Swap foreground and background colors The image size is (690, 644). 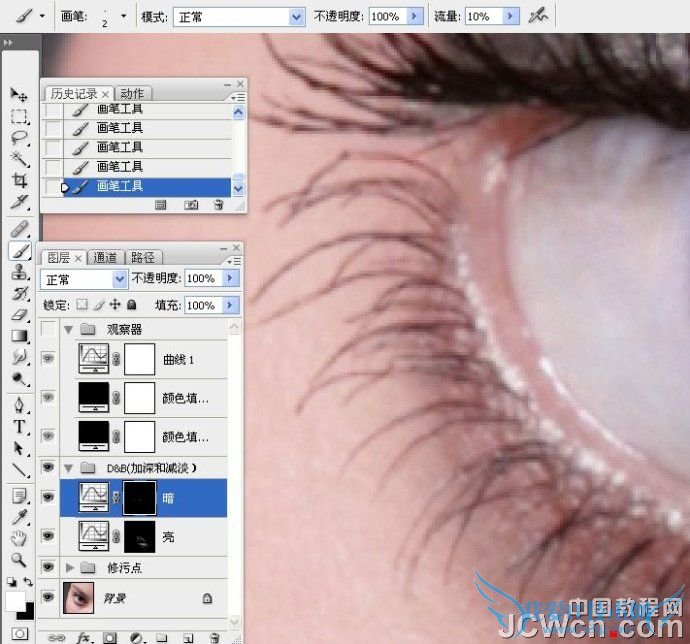click(x=28, y=582)
